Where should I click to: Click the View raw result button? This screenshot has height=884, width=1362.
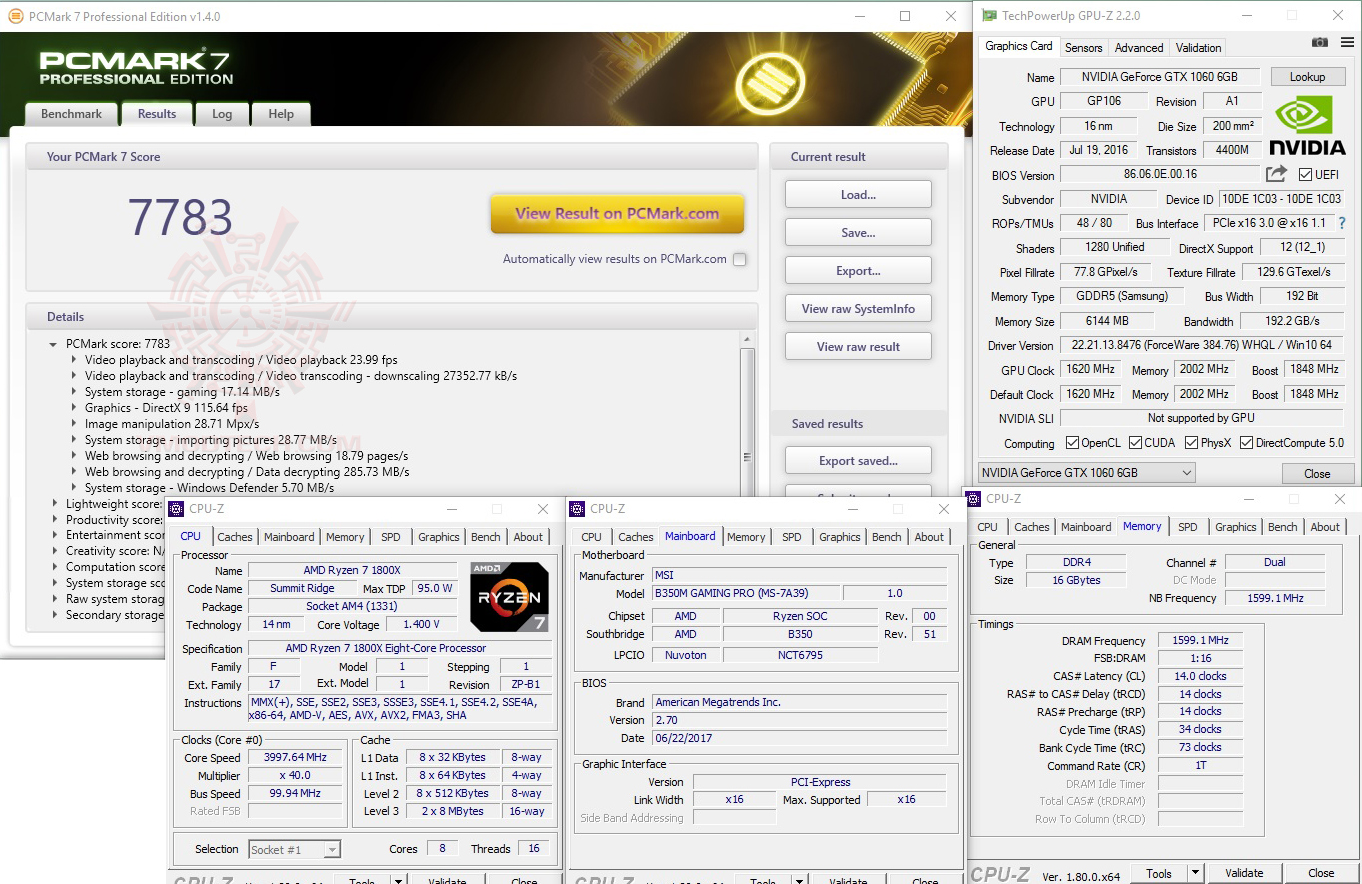858,347
